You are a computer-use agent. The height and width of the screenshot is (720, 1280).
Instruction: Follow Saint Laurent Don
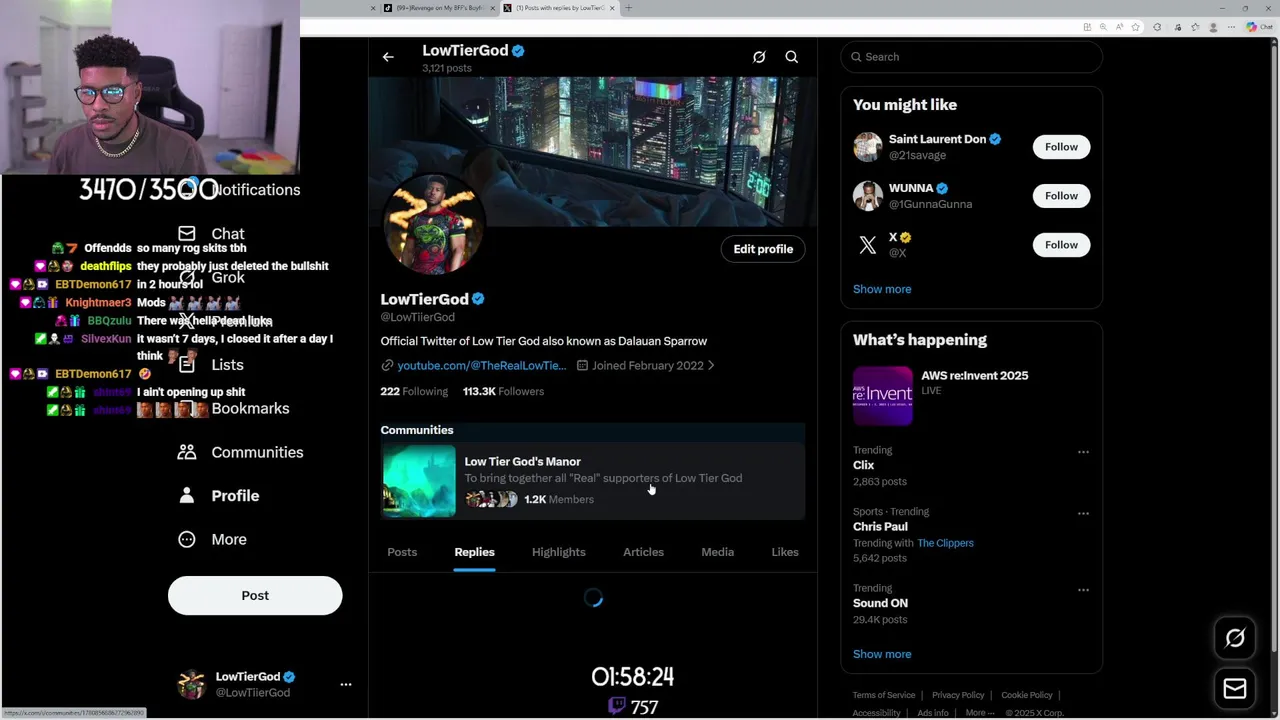click(1061, 147)
